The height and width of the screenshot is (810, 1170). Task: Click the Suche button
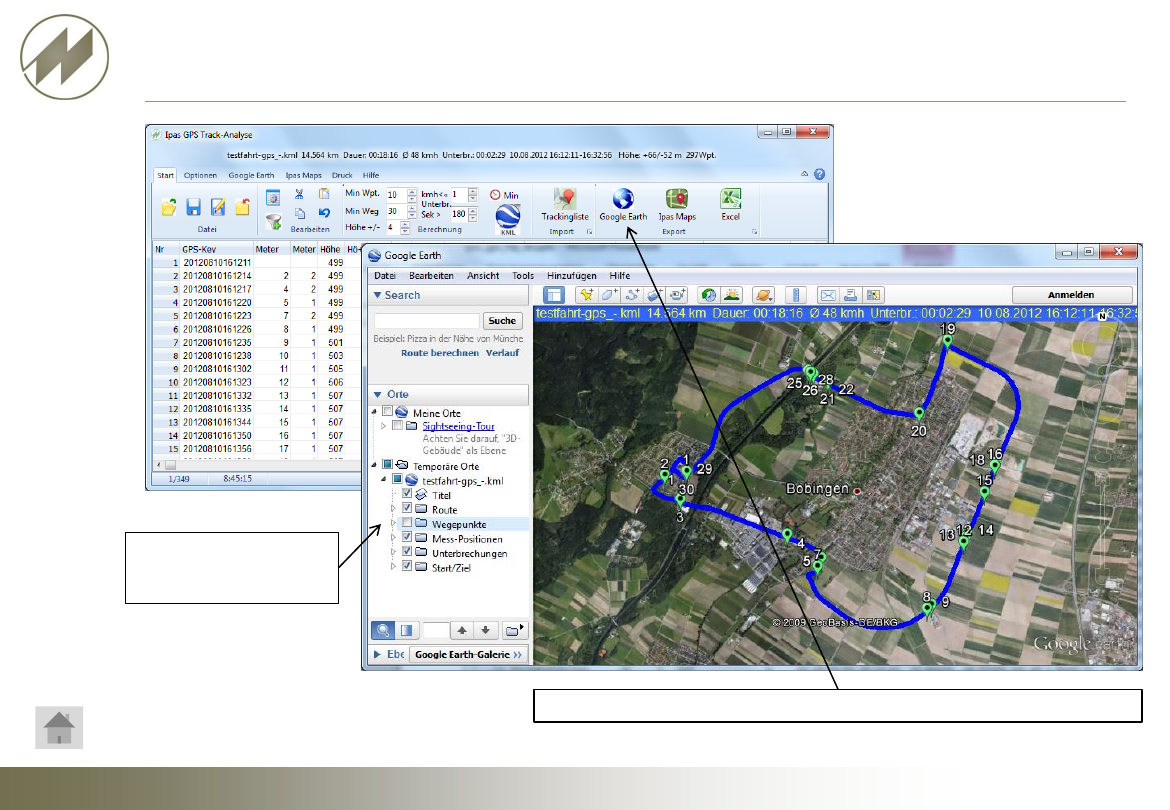pos(502,321)
